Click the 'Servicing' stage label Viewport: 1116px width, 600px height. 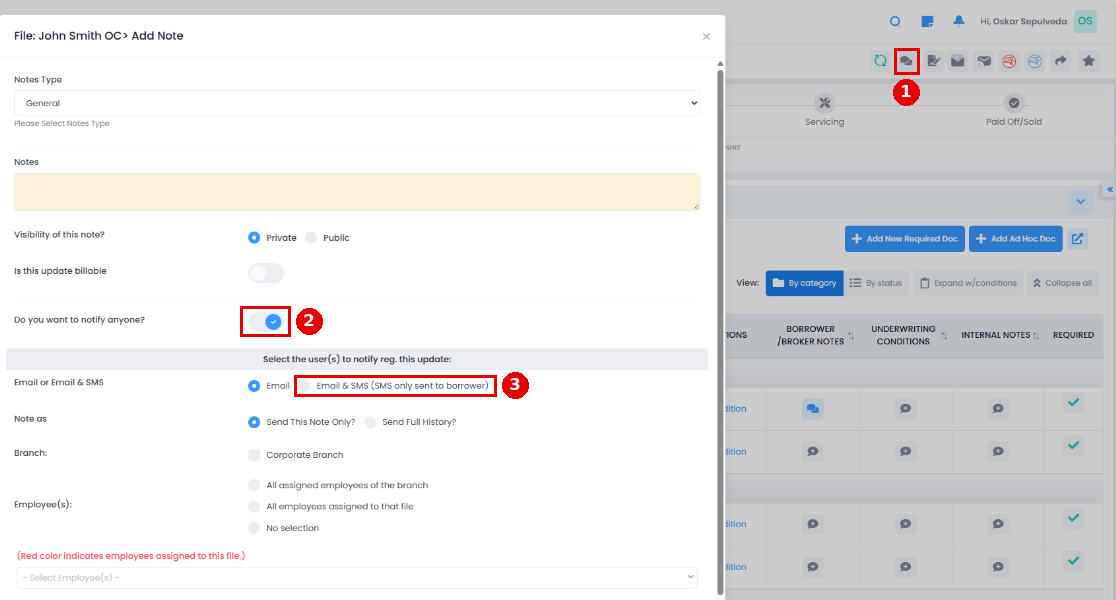click(824, 122)
